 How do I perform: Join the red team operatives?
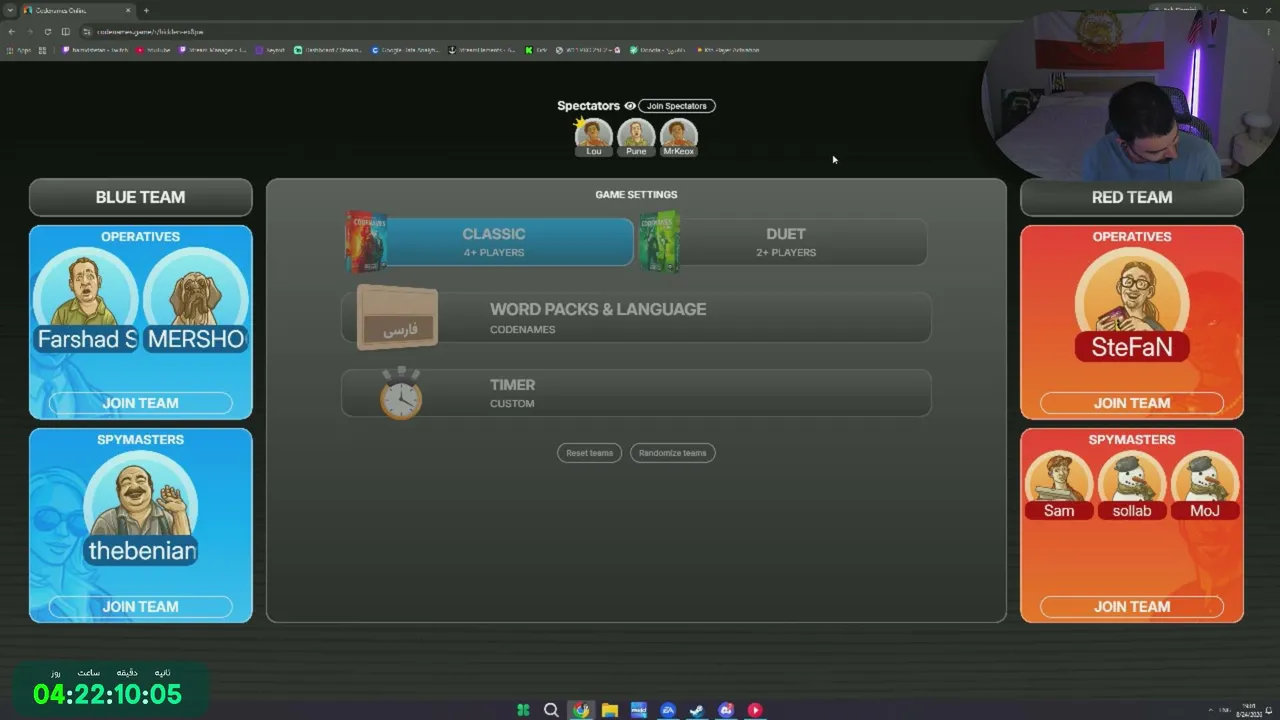[x=1132, y=403]
